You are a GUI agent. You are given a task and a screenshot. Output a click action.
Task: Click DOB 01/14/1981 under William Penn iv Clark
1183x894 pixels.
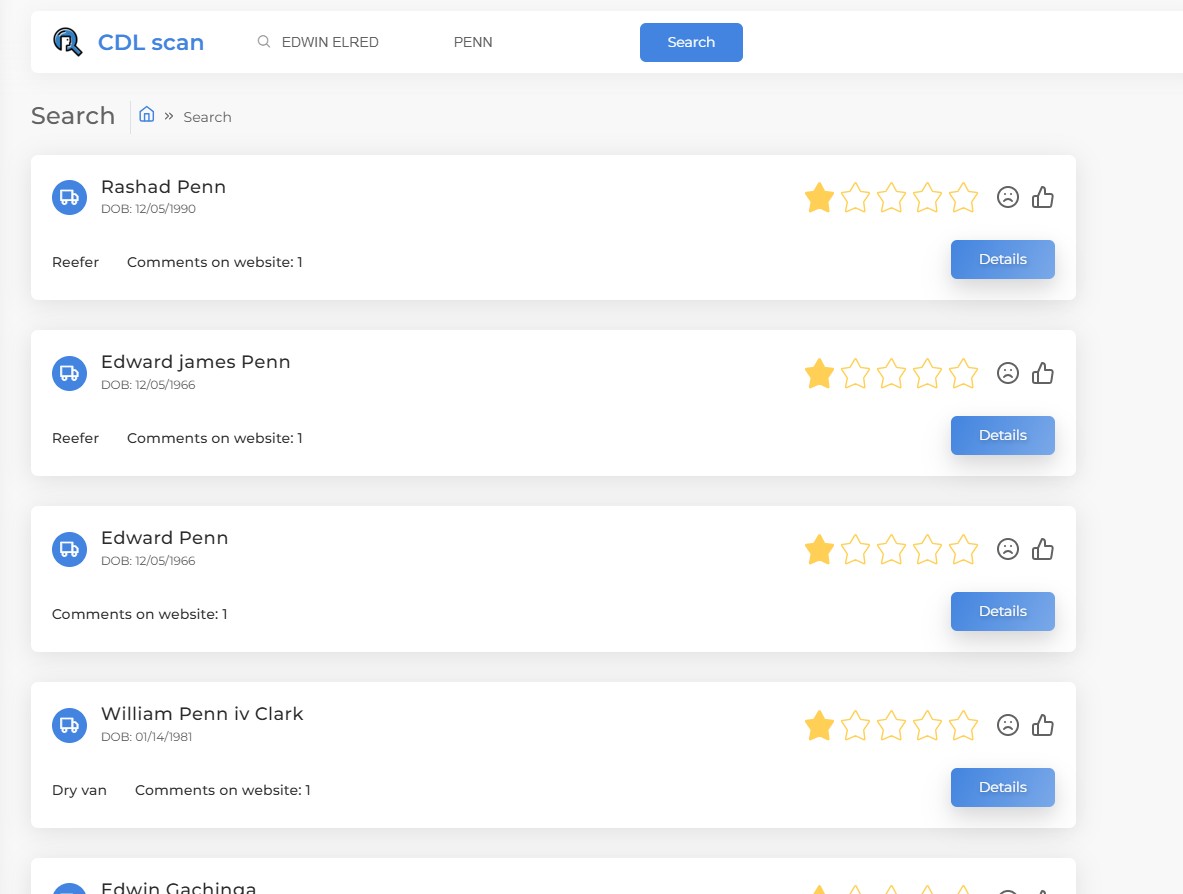point(146,737)
